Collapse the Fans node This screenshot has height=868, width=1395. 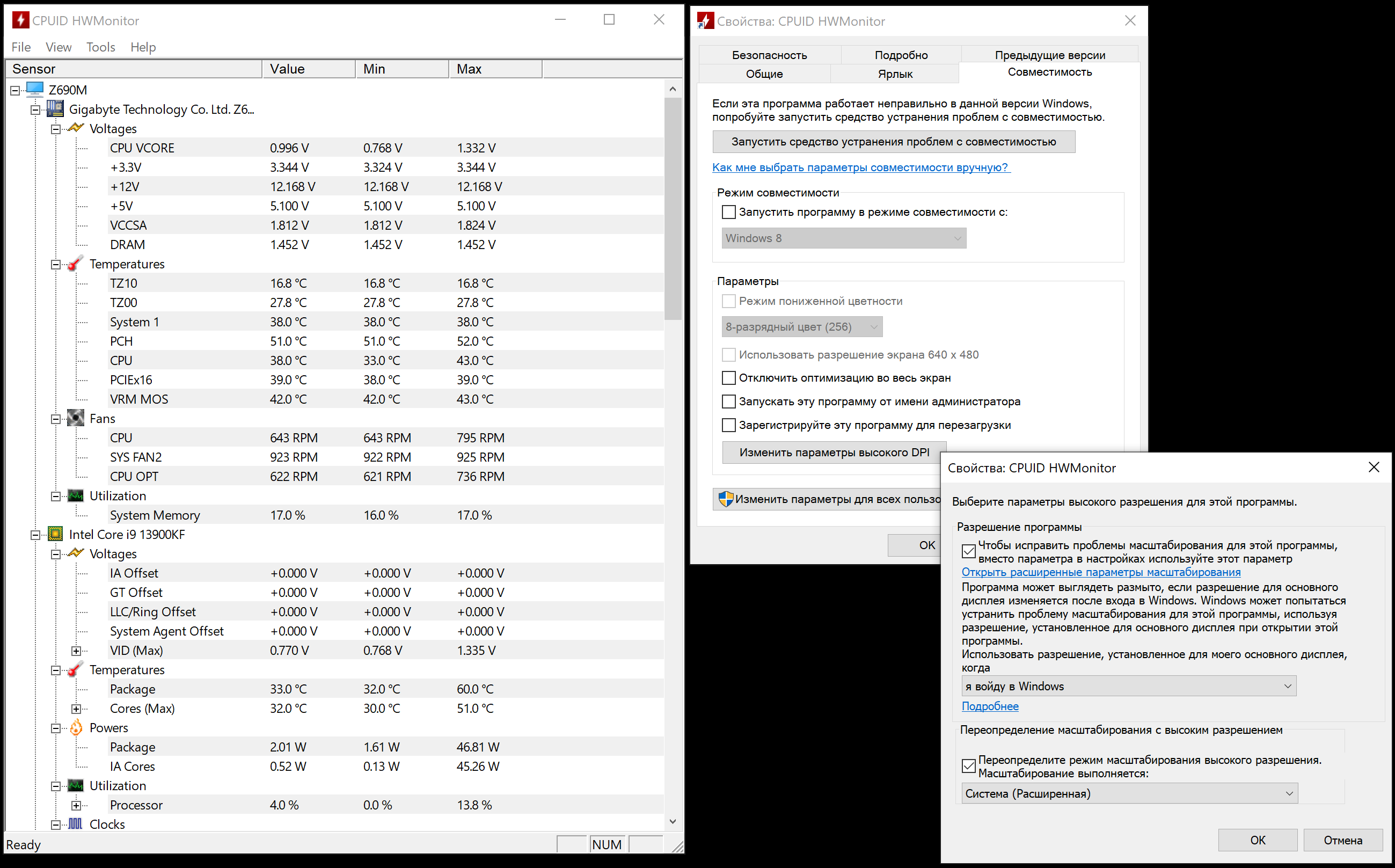pos(56,419)
